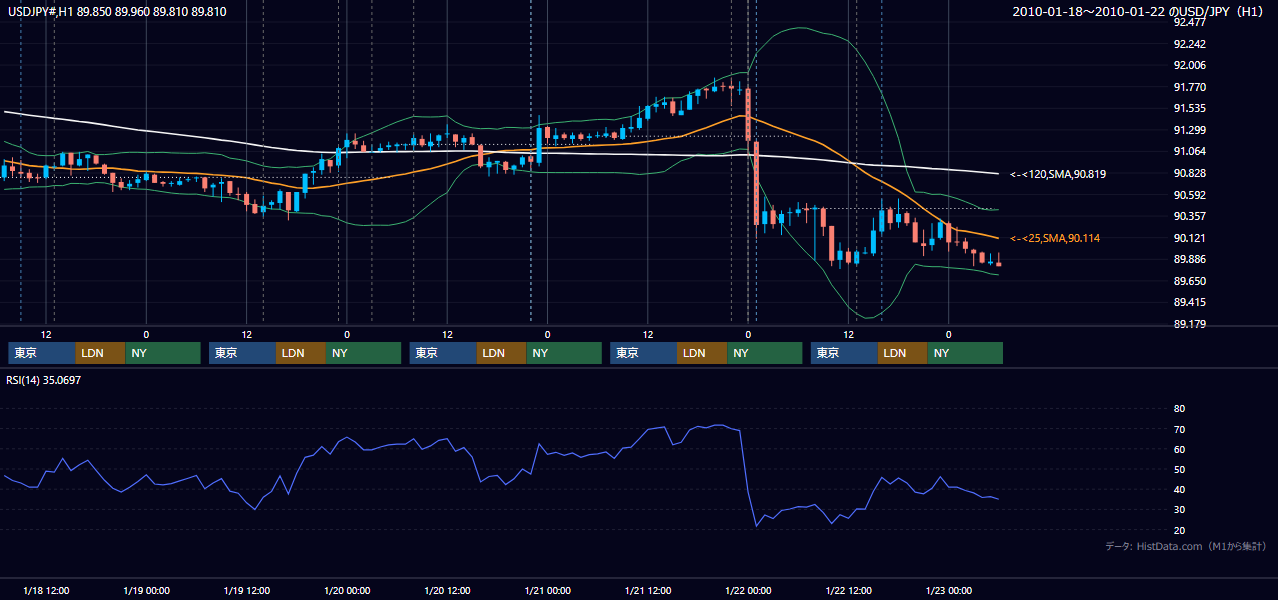The image size is (1278, 600).
Task: Click the 1/21 00:00 time axis label
Action: (x=547, y=591)
